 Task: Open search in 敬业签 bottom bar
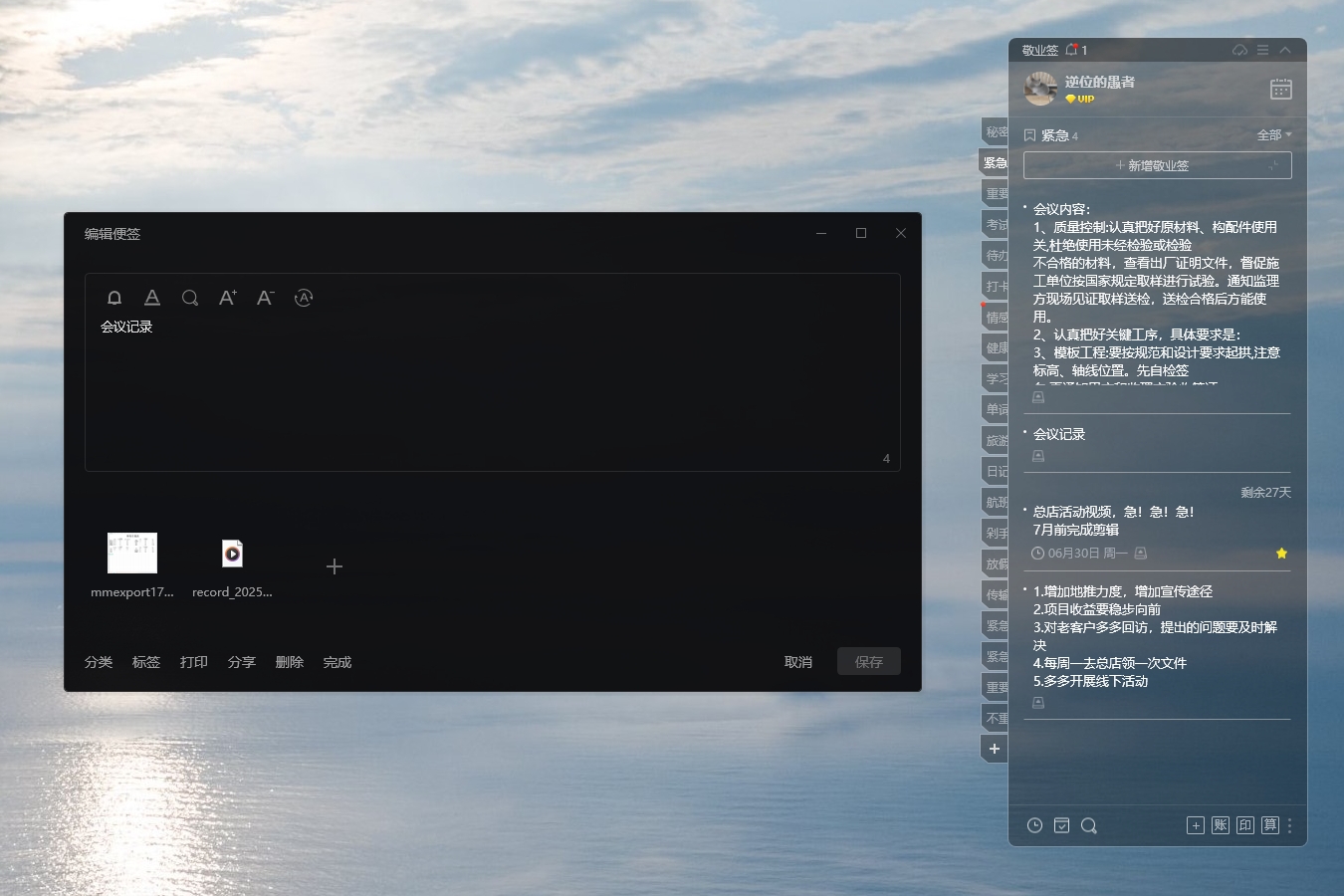pyautogui.click(x=1089, y=825)
